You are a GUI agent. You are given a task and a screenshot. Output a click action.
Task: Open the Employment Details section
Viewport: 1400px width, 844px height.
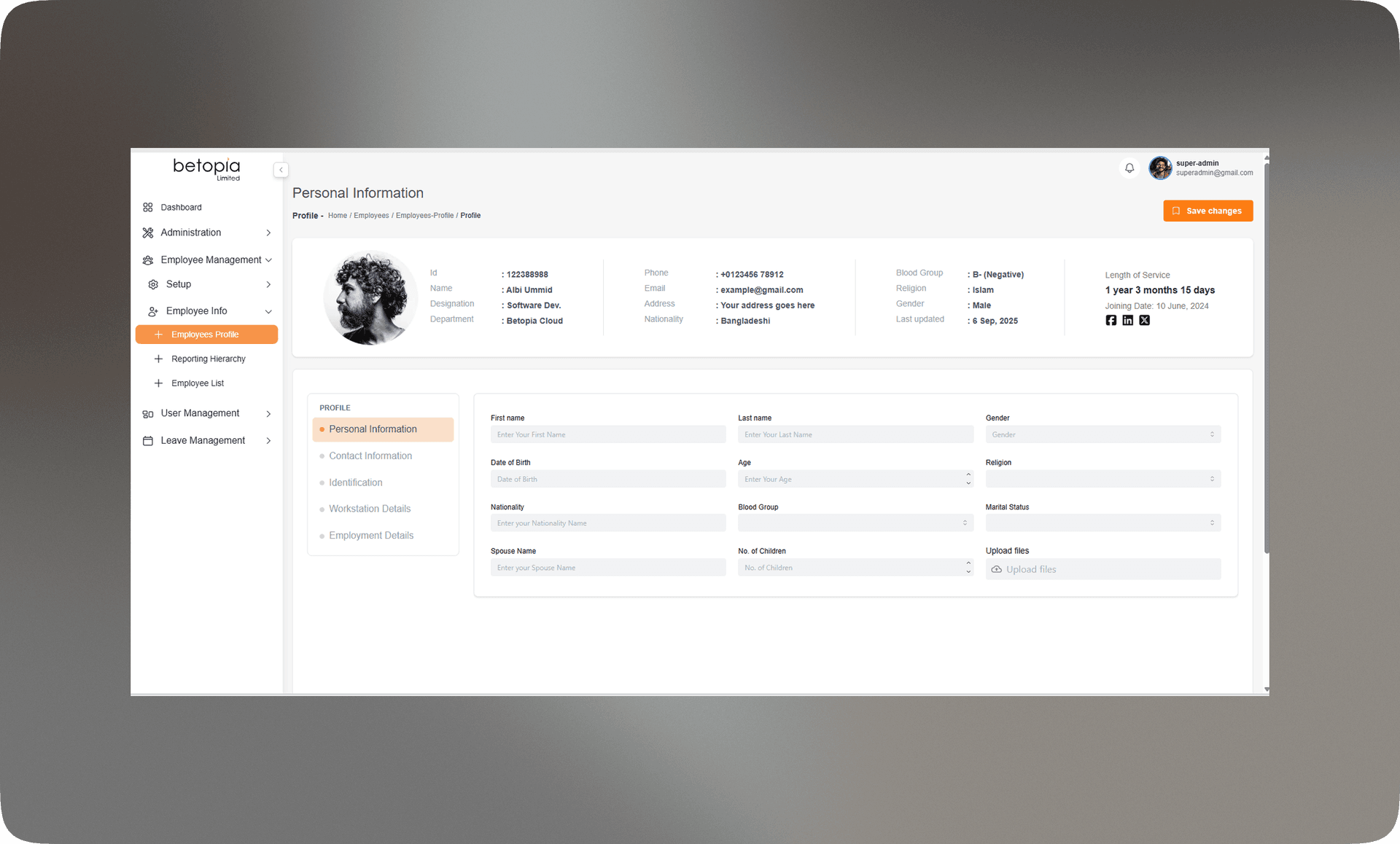point(371,536)
